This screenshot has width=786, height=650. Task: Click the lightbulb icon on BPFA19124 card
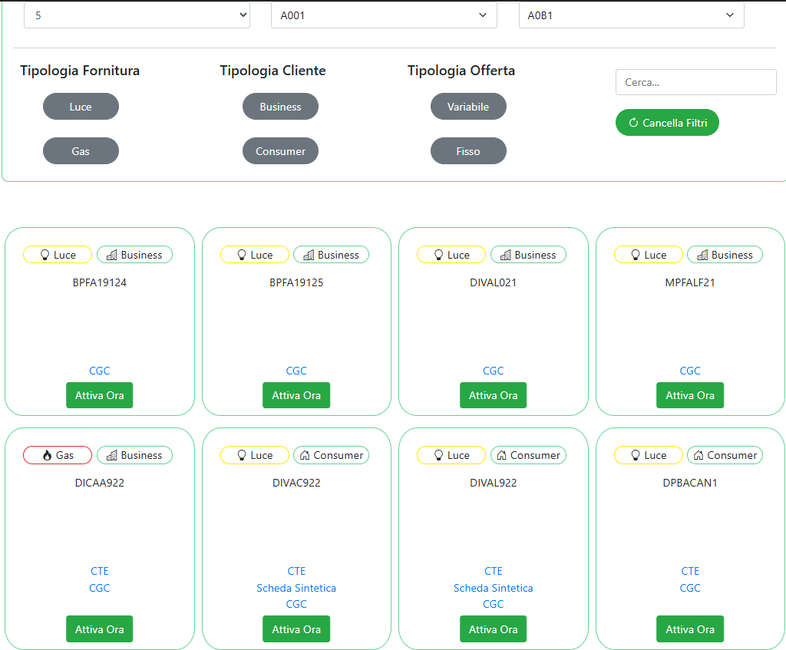tap(45, 255)
